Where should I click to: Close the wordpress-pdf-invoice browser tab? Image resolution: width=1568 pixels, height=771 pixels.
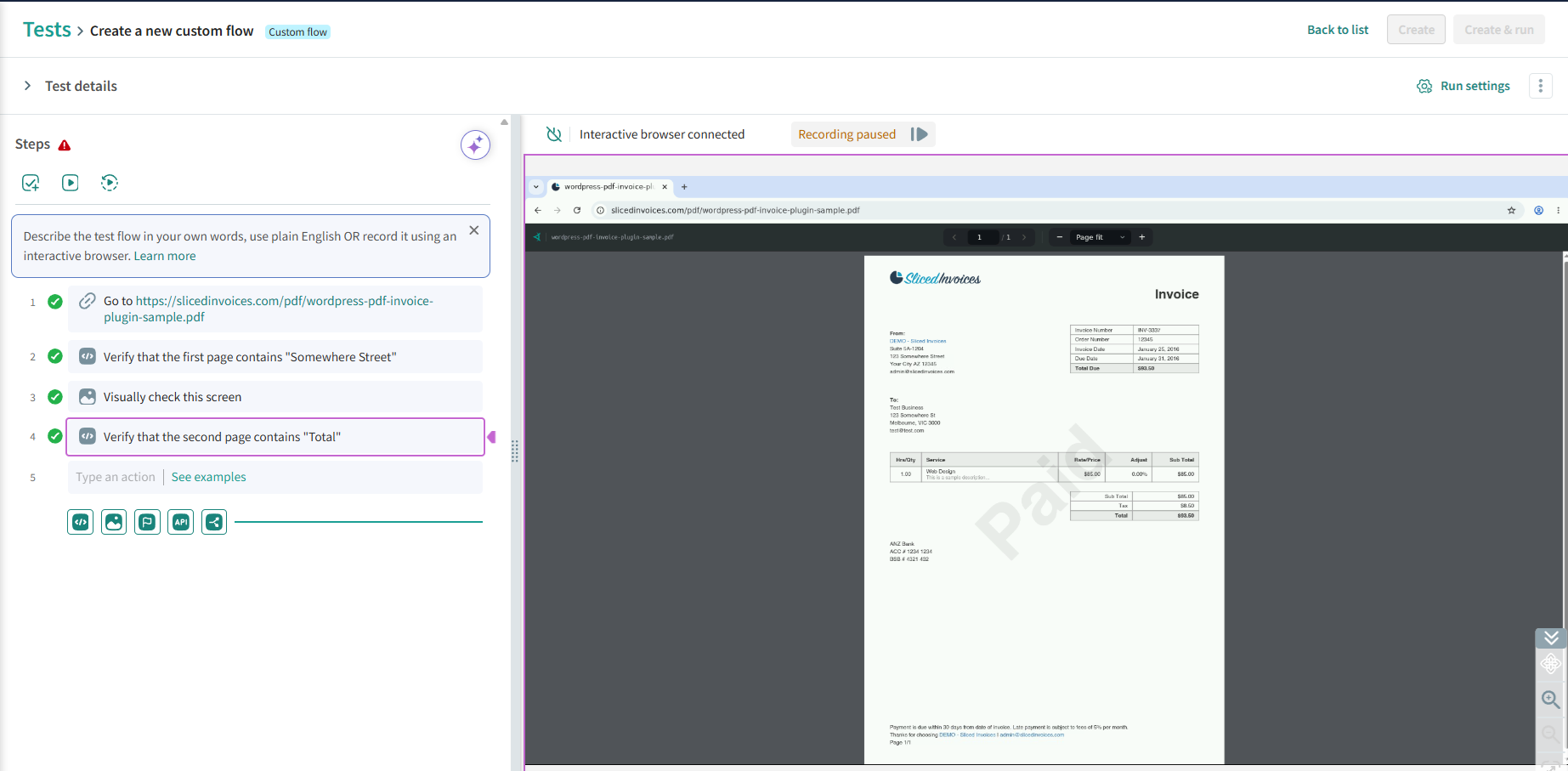[x=665, y=187]
